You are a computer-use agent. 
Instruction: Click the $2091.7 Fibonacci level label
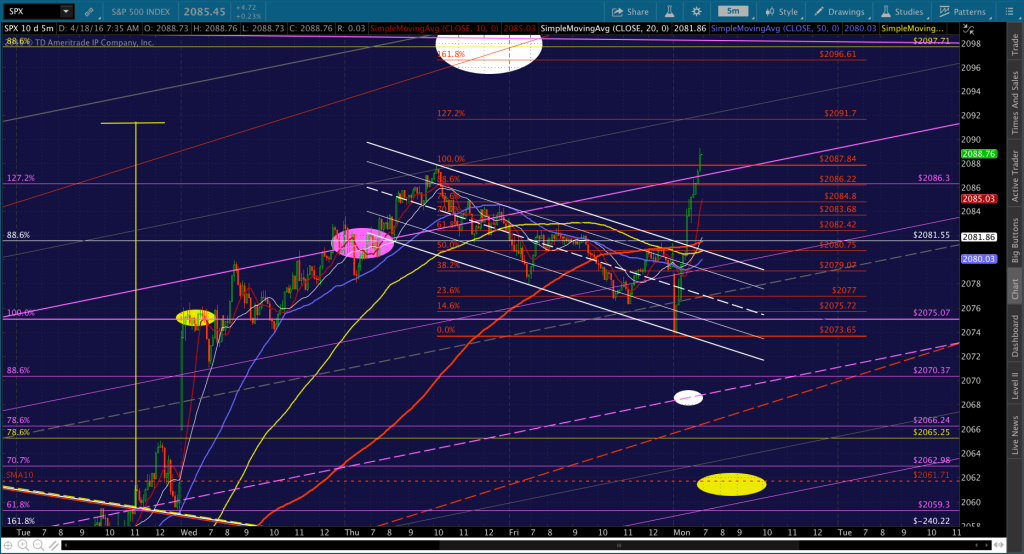click(840, 113)
